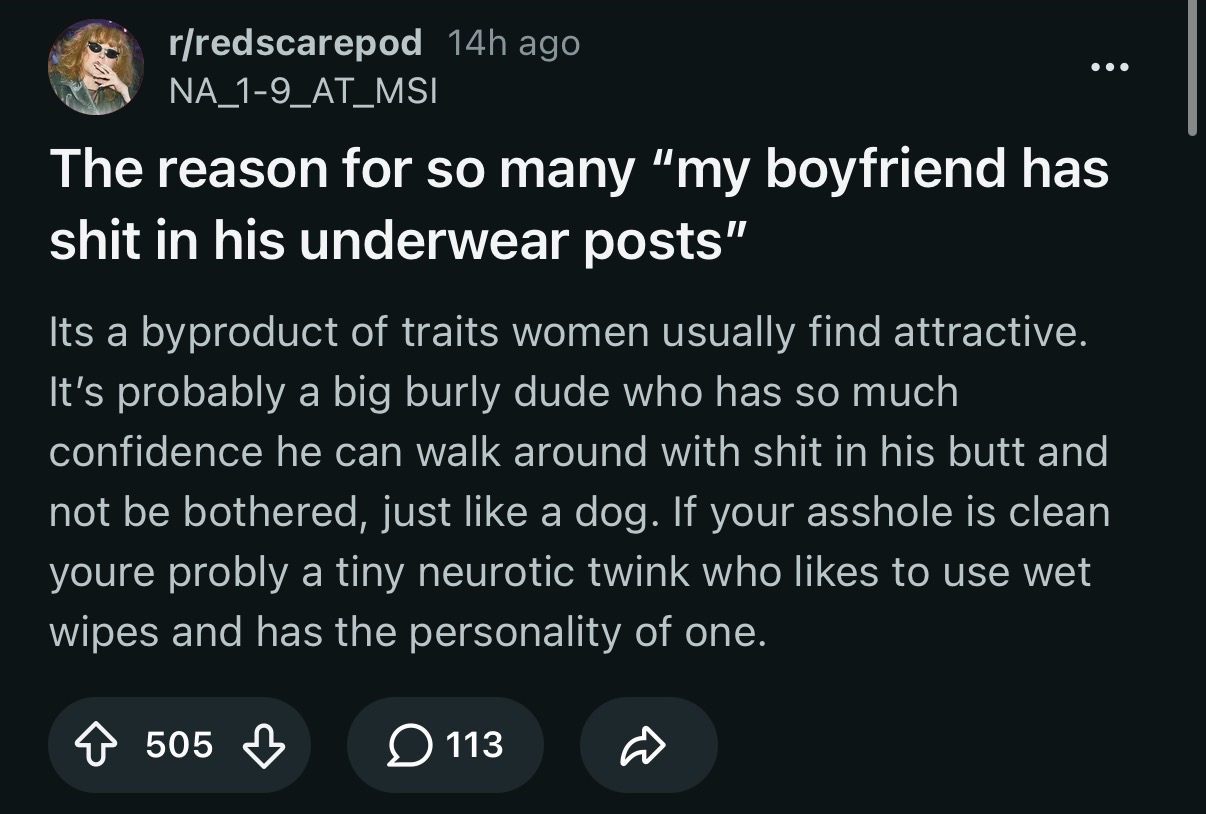Click the rounded share pill button
This screenshot has width=1206, height=814.
[x=648, y=745]
